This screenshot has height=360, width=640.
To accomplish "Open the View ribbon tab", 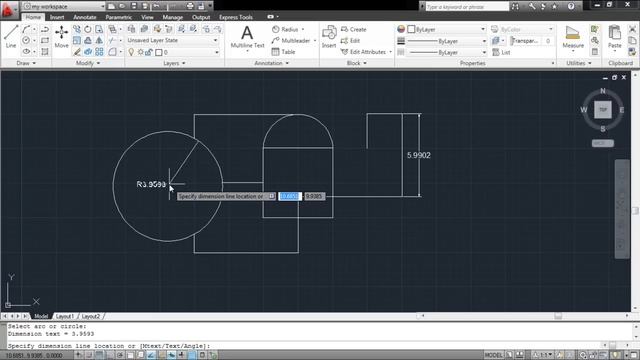I will point(147,17).
